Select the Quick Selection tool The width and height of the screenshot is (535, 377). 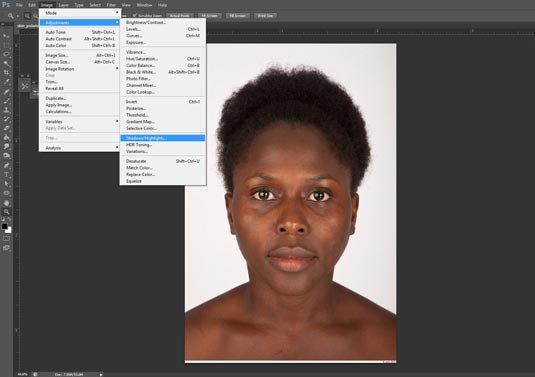(6, 63)
